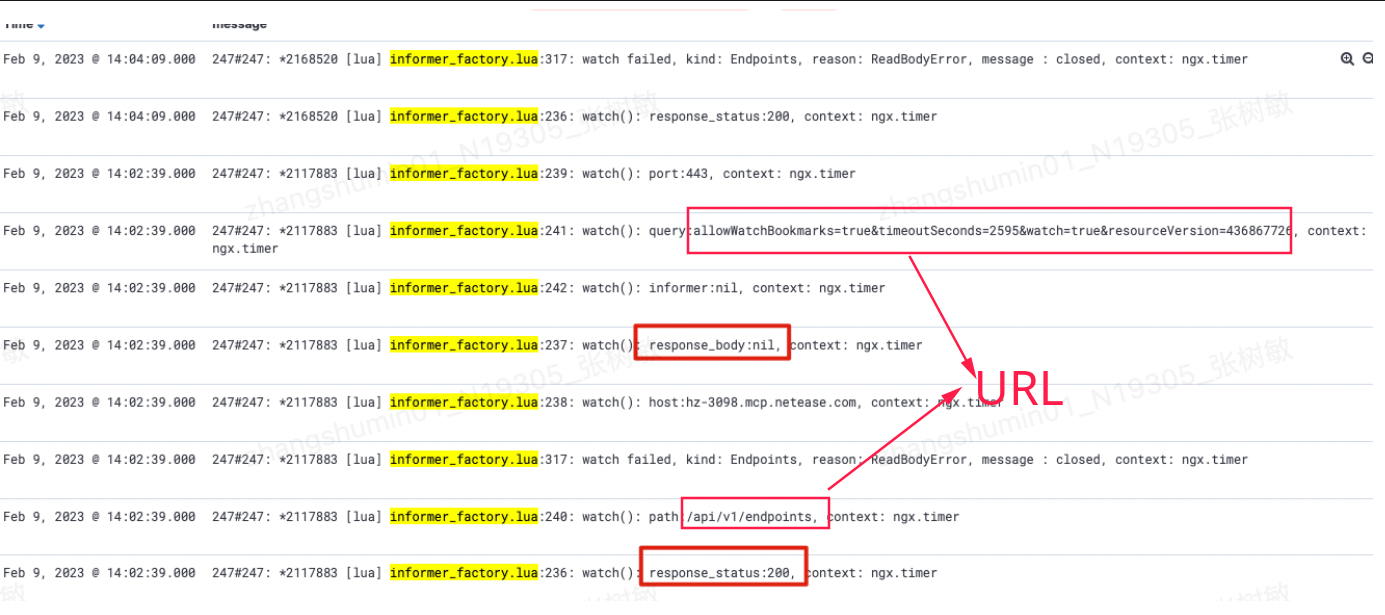This screenshot has width=1385, height=615.
Task: Select the boxed response_status:200 value
Action: click(724, 572)
